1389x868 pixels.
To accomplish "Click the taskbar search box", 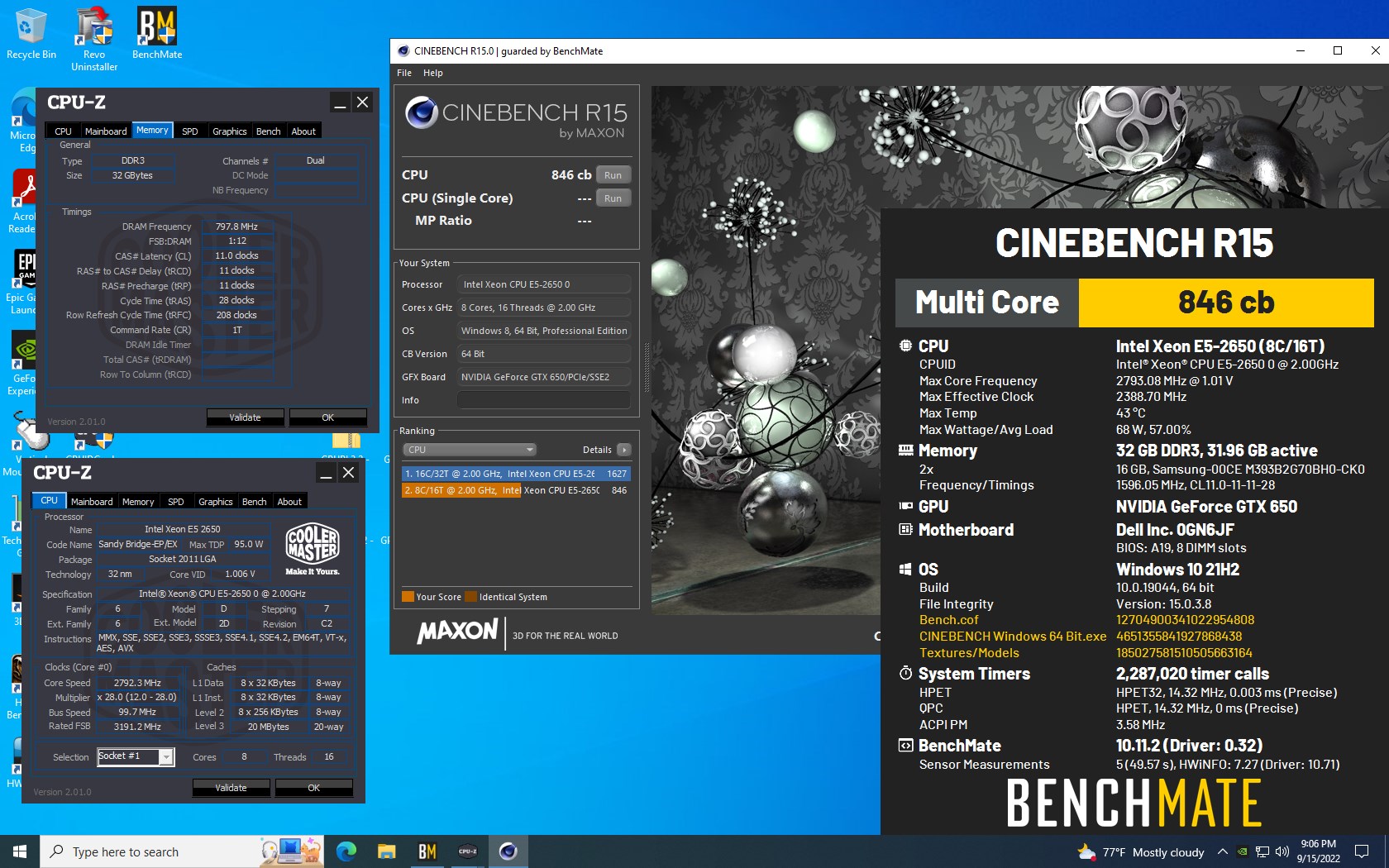I will pyautogui.click(x=182, y=851).
